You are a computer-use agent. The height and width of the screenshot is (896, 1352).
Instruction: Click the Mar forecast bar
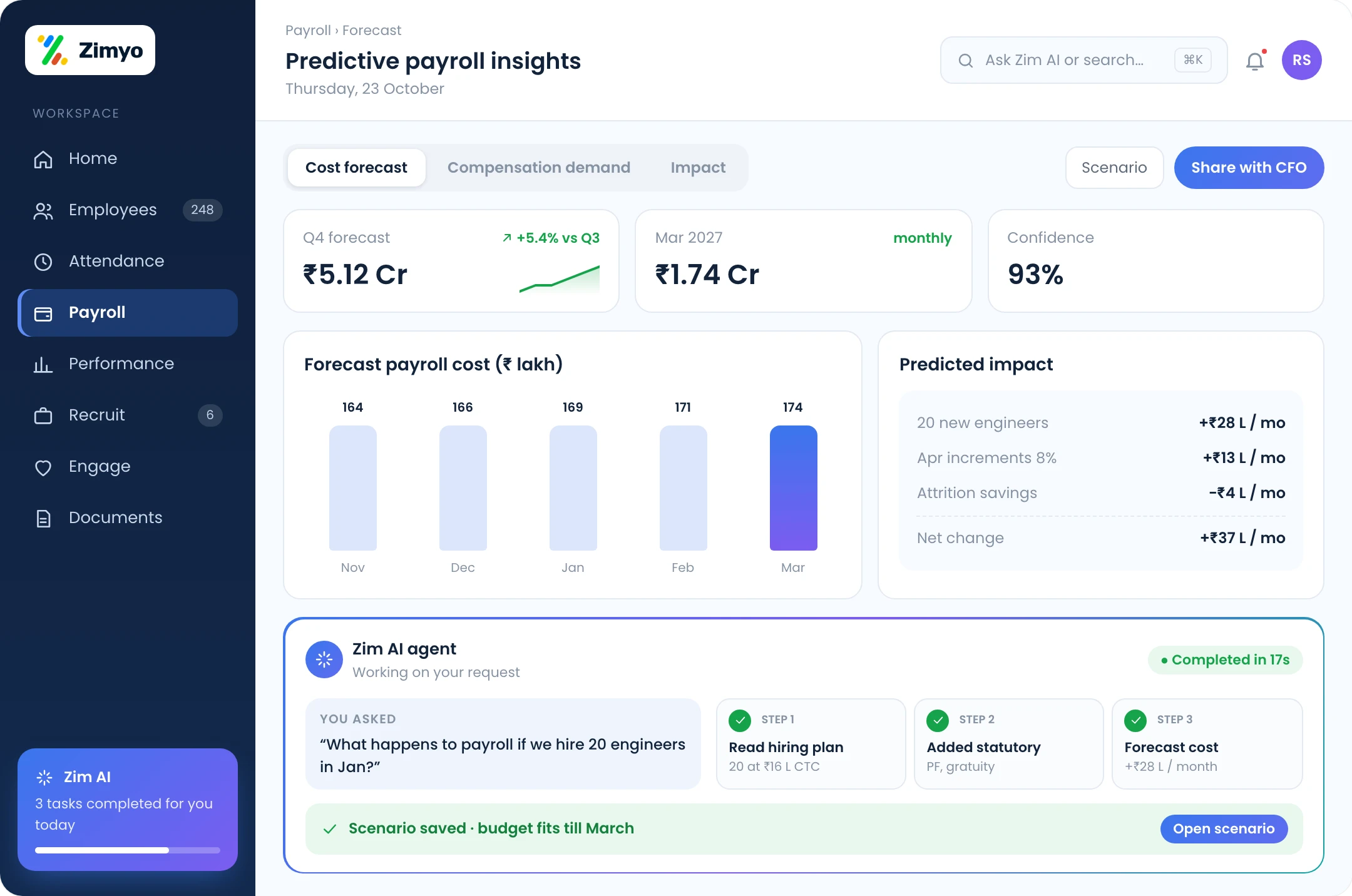tap(793, 488)
